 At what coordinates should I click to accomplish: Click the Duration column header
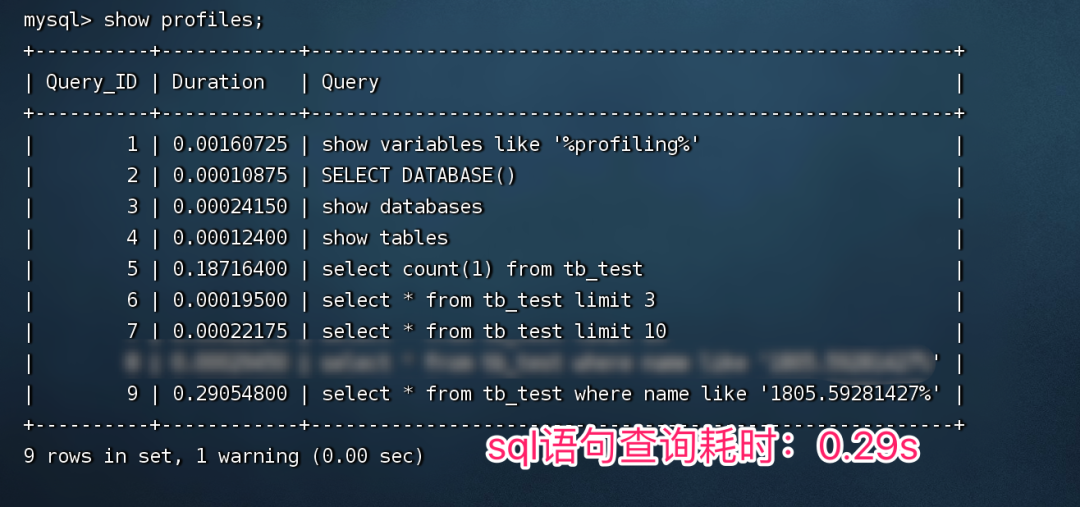[x=218, y=82]
